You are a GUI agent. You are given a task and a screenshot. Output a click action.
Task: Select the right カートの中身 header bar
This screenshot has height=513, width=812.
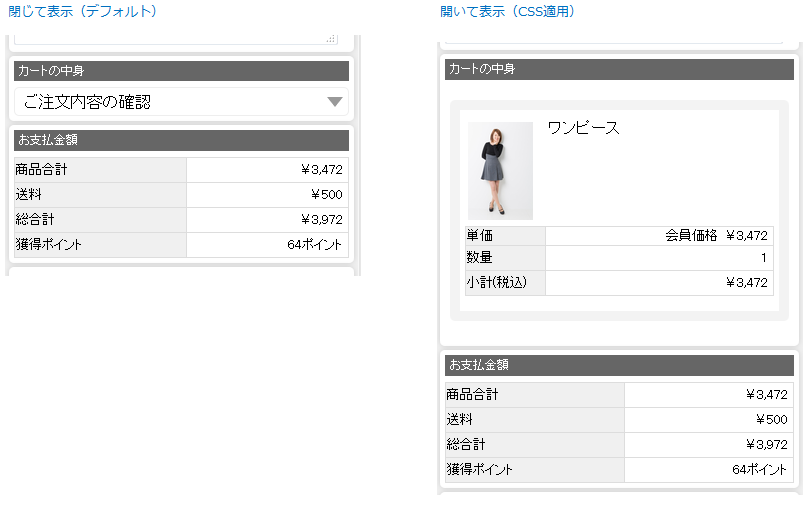coord(619,69)
